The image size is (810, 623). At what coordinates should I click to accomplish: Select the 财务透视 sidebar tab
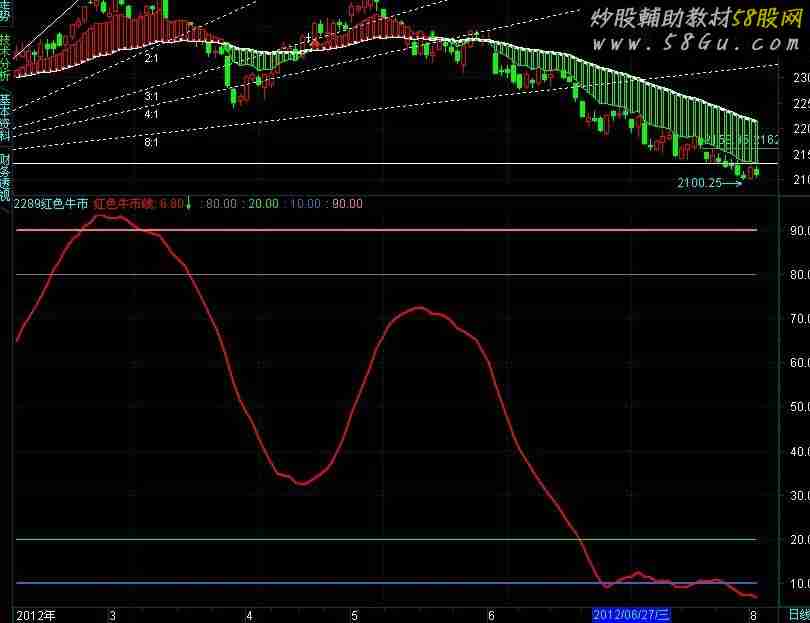pos(6,177)
